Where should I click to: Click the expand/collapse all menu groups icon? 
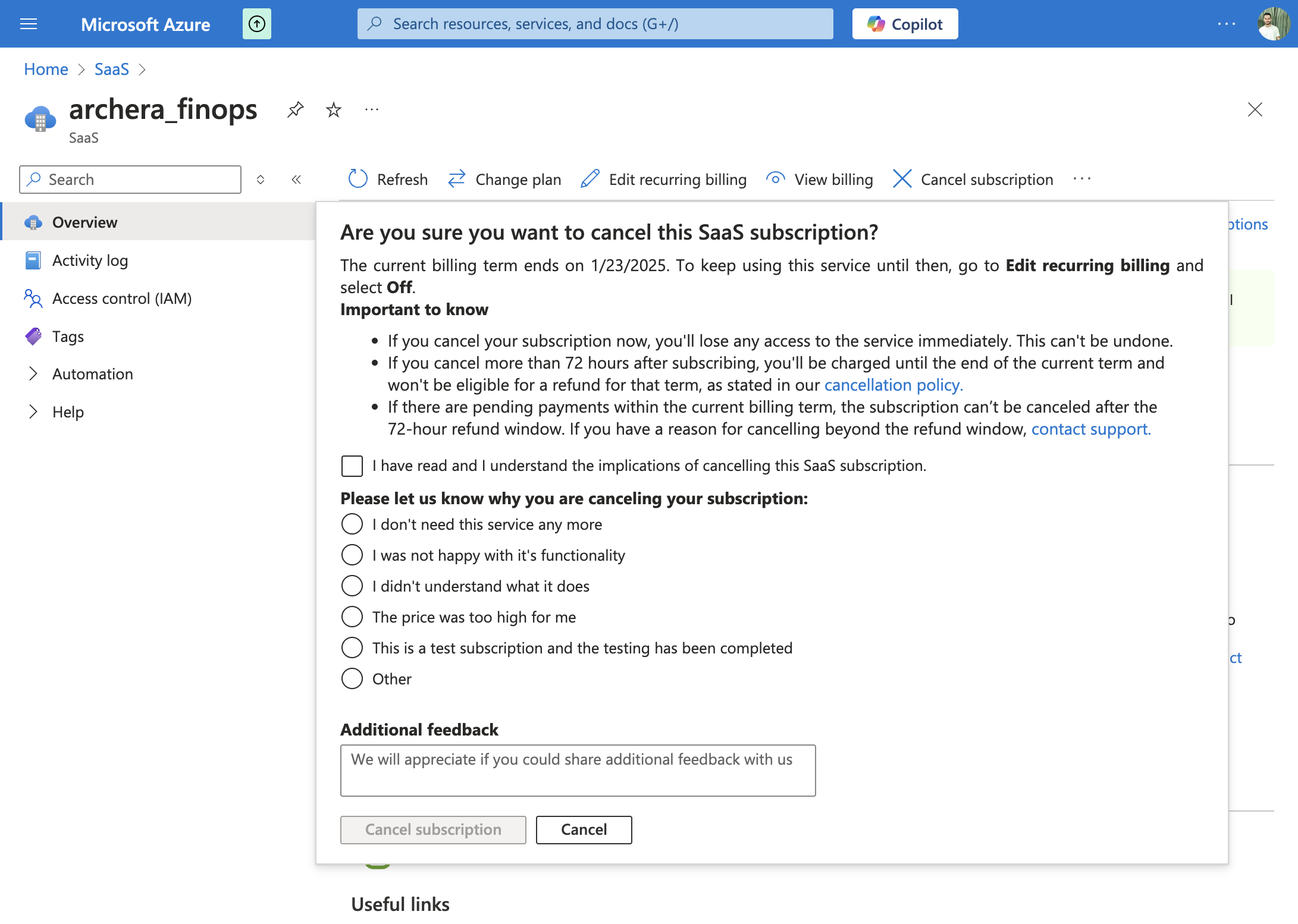(x=261, y=180)
